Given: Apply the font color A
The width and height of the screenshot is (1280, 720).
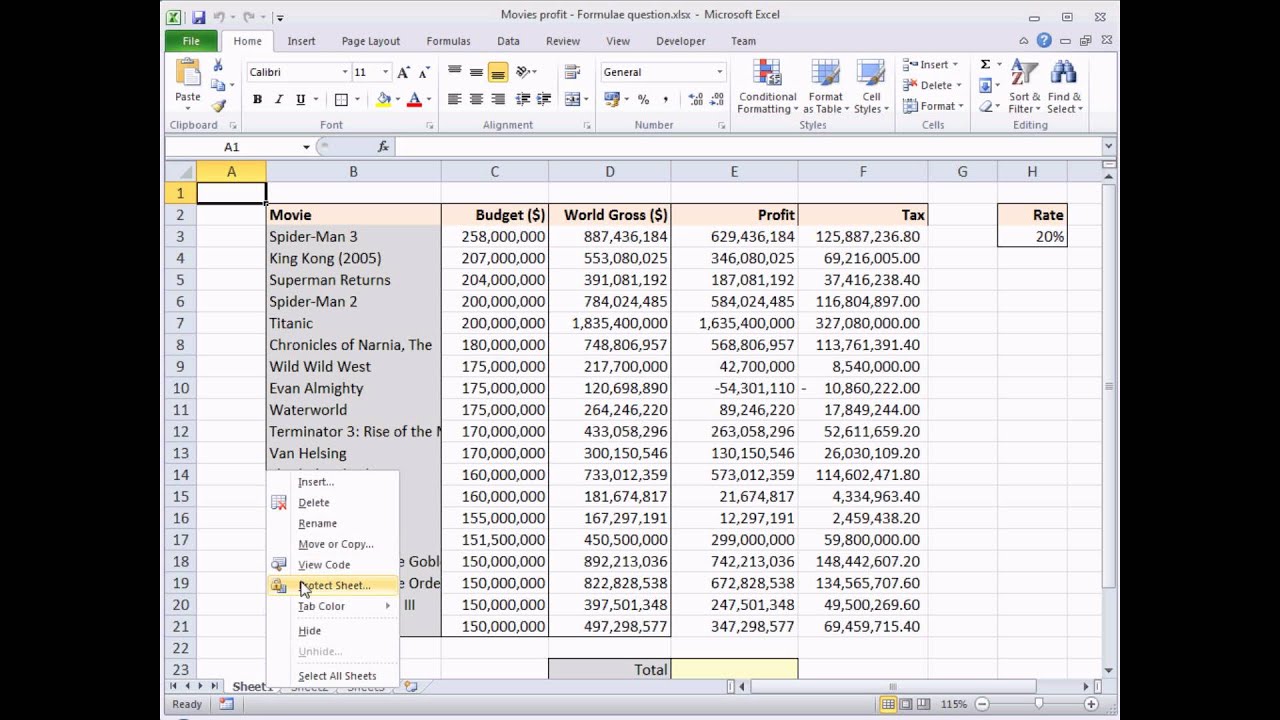Looking at the screenshot, I should [x=414, y=99].
